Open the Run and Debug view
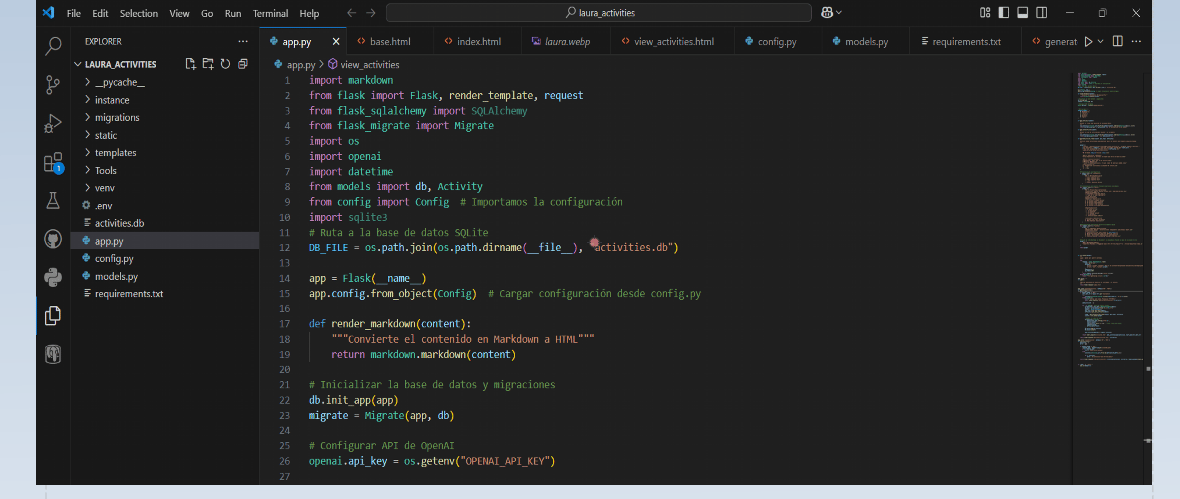 point(53,123)
